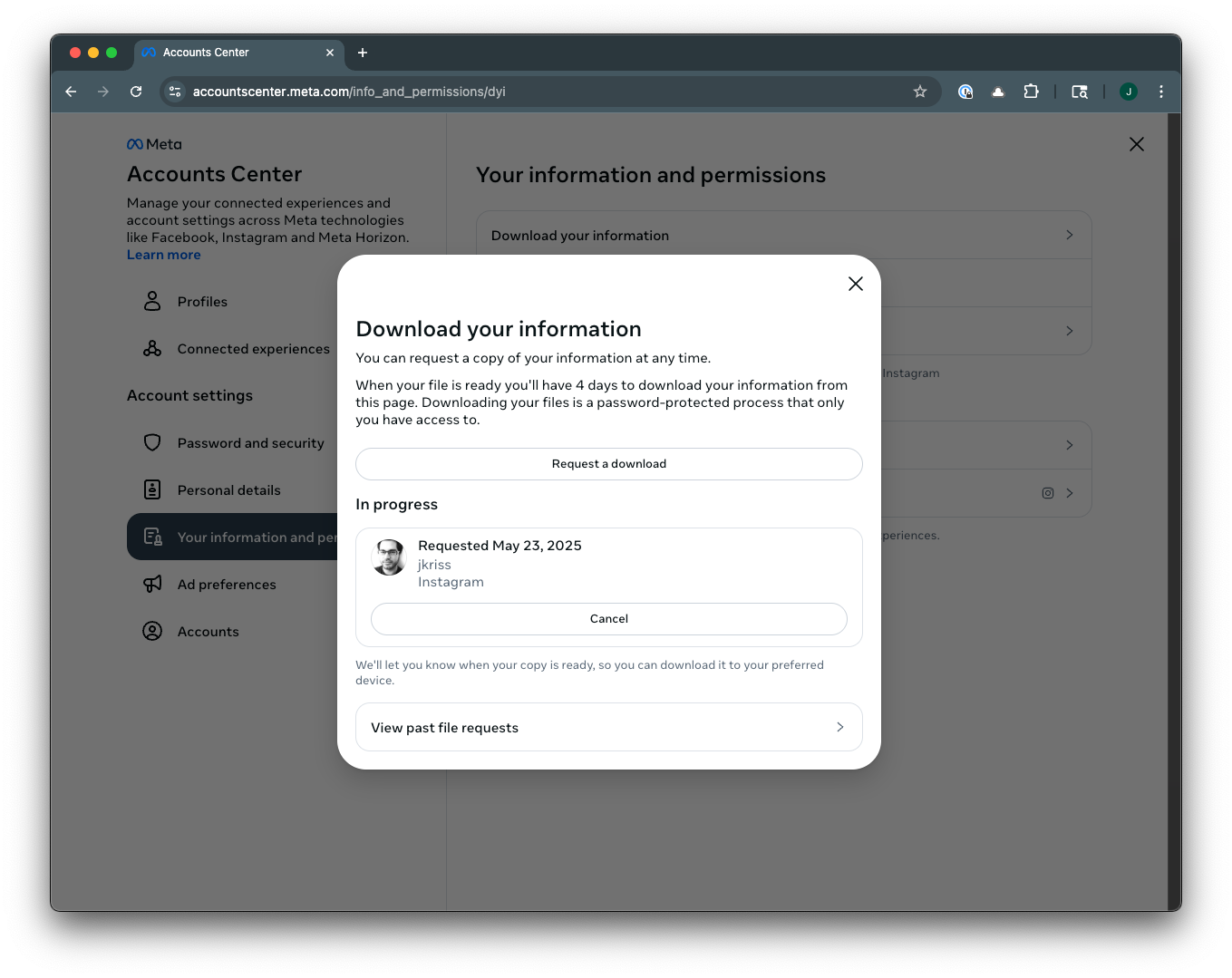Open the Download your information row

pyautogui.click(x=783, y=235)
